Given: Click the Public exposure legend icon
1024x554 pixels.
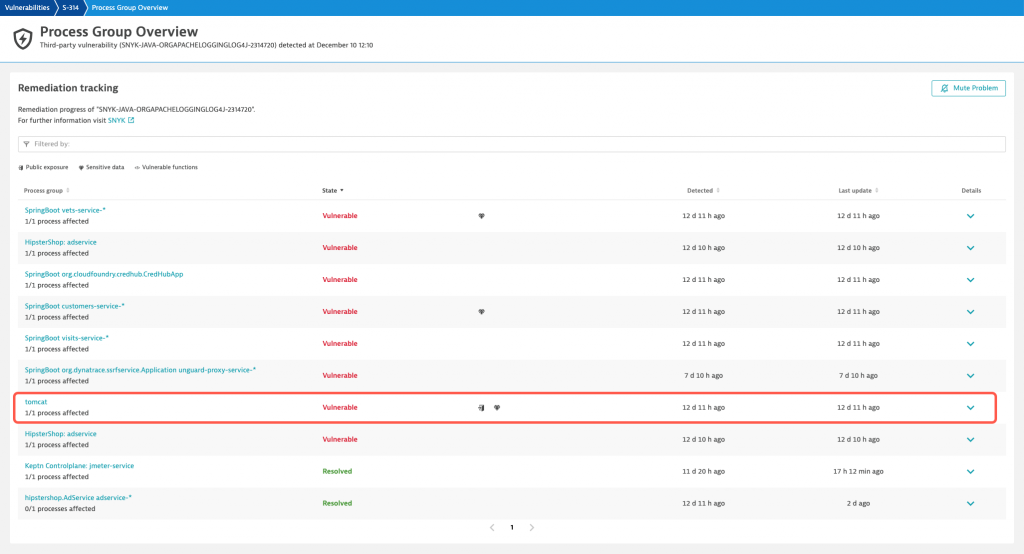Looking at the screenshot, I should pos(21,167).
